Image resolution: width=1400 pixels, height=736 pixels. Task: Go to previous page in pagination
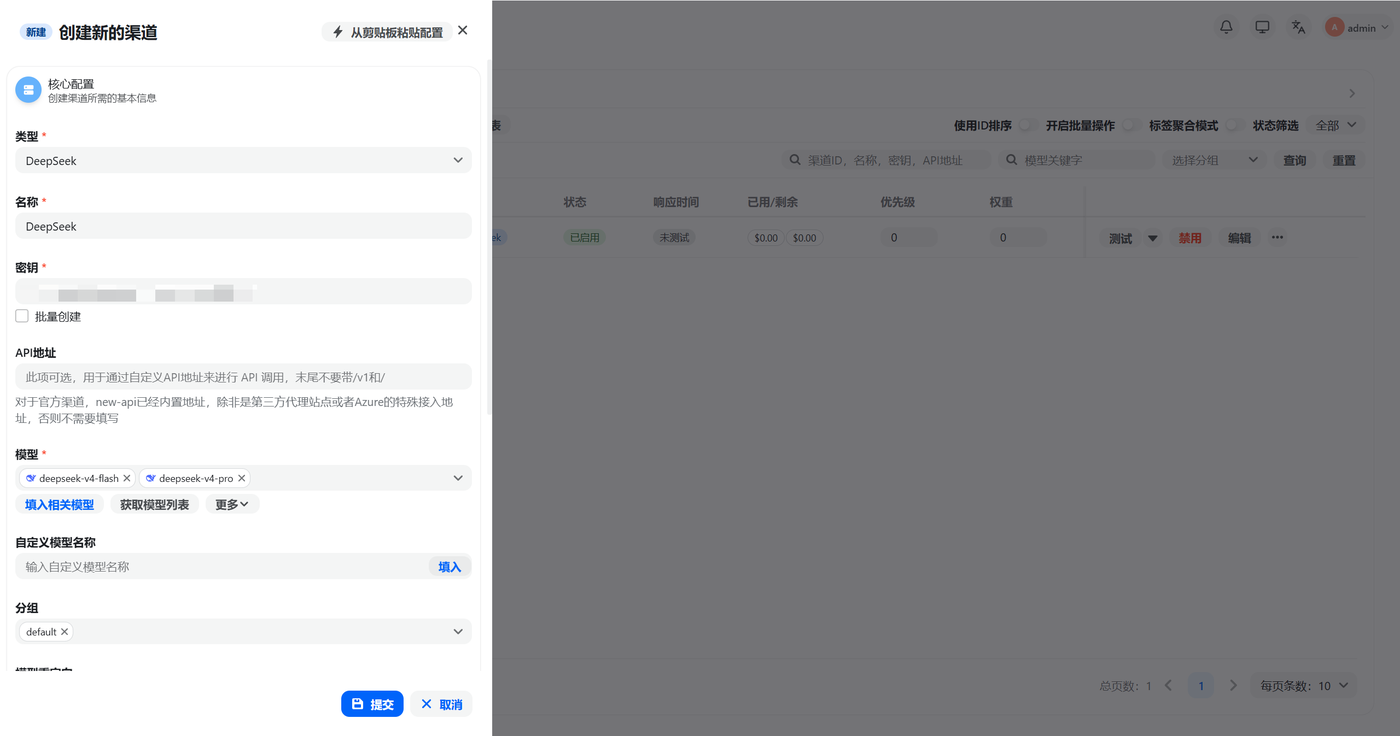[x=1168, y=686]
